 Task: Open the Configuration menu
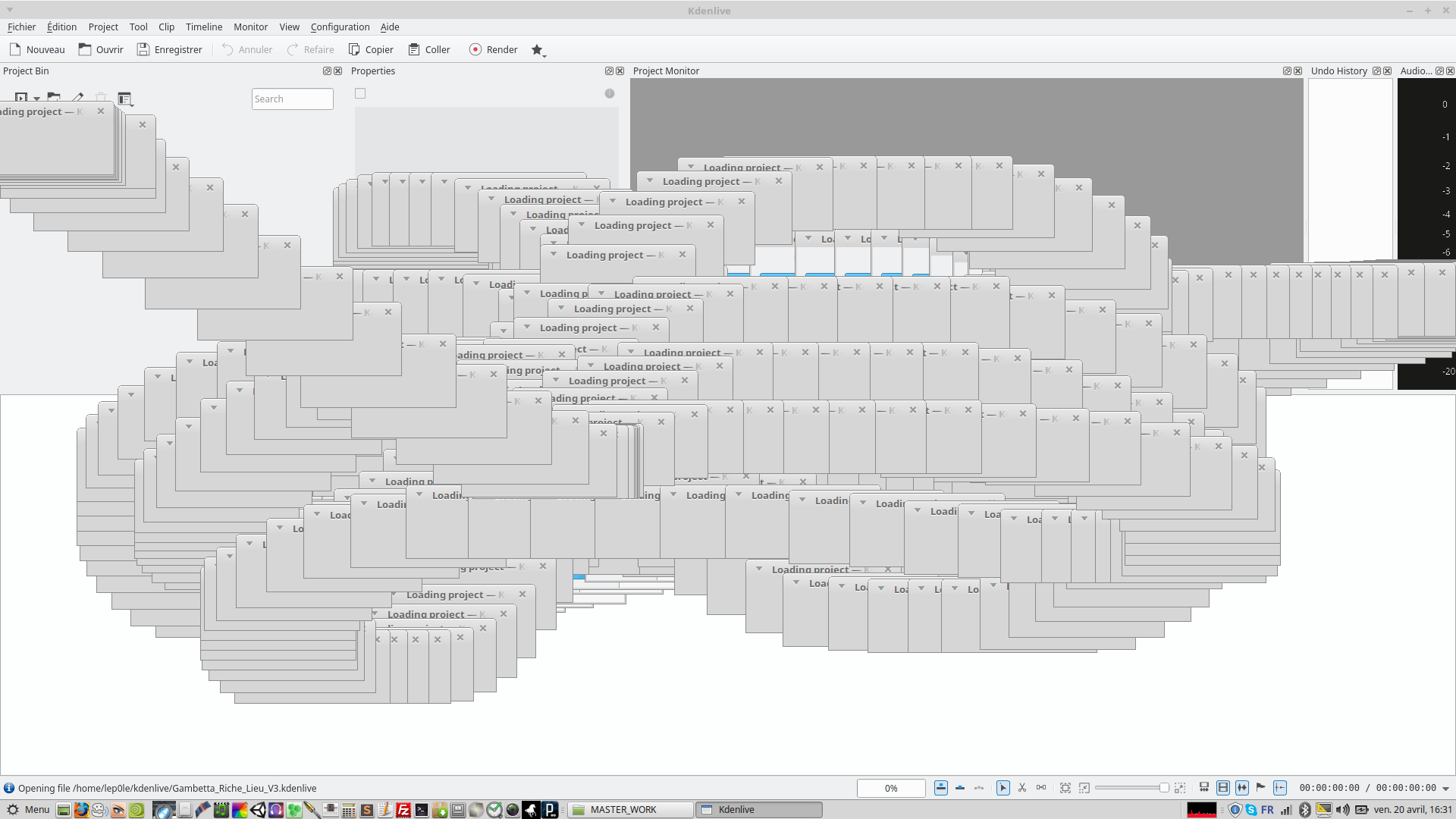pyautogui.click(x=340, y=27)
